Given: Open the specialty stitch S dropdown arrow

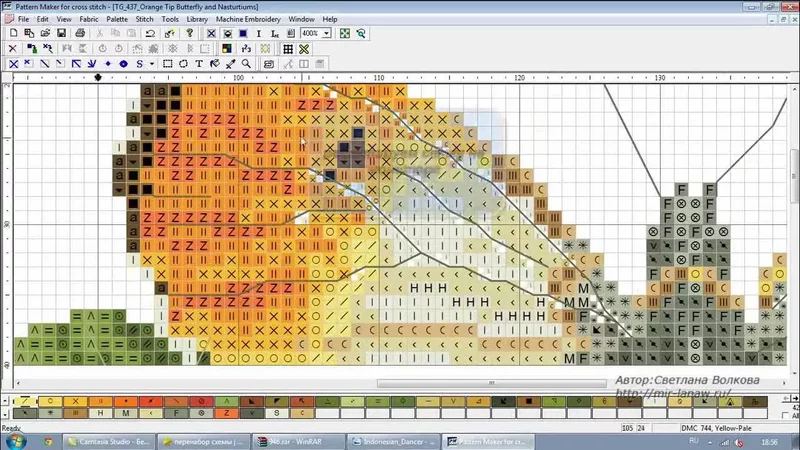Looking at the screenshot, I should tap(152, 64).
